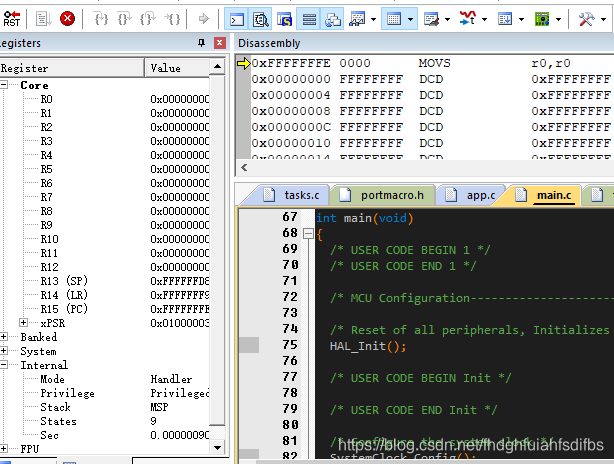This screenshot has height=464, width=614.
Task: Click the System Viewer green chip icon
Action: [x=542, y=19]
